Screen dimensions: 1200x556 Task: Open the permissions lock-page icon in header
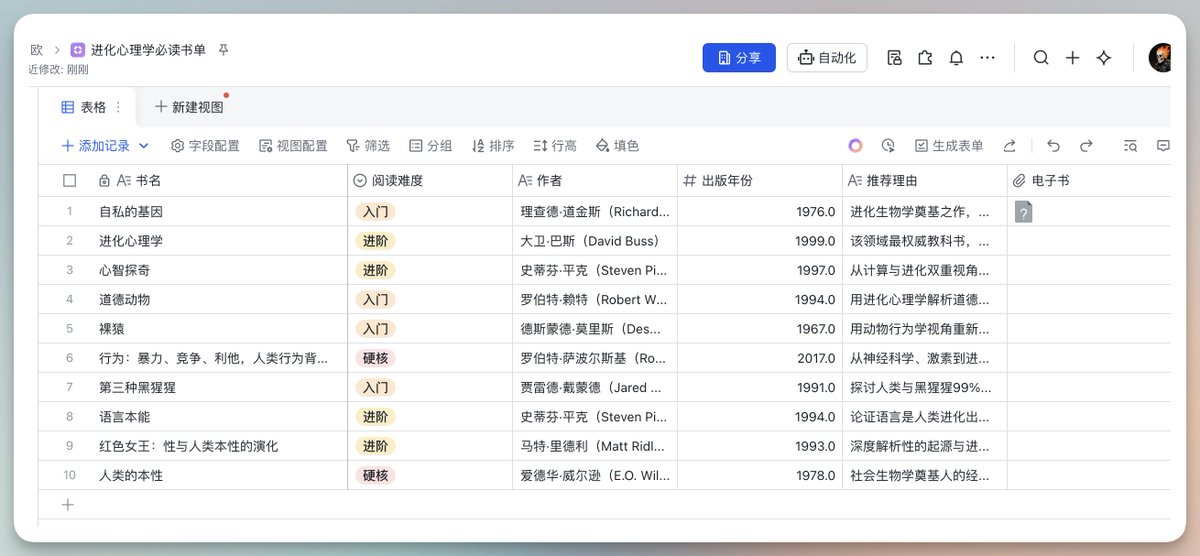895,58
